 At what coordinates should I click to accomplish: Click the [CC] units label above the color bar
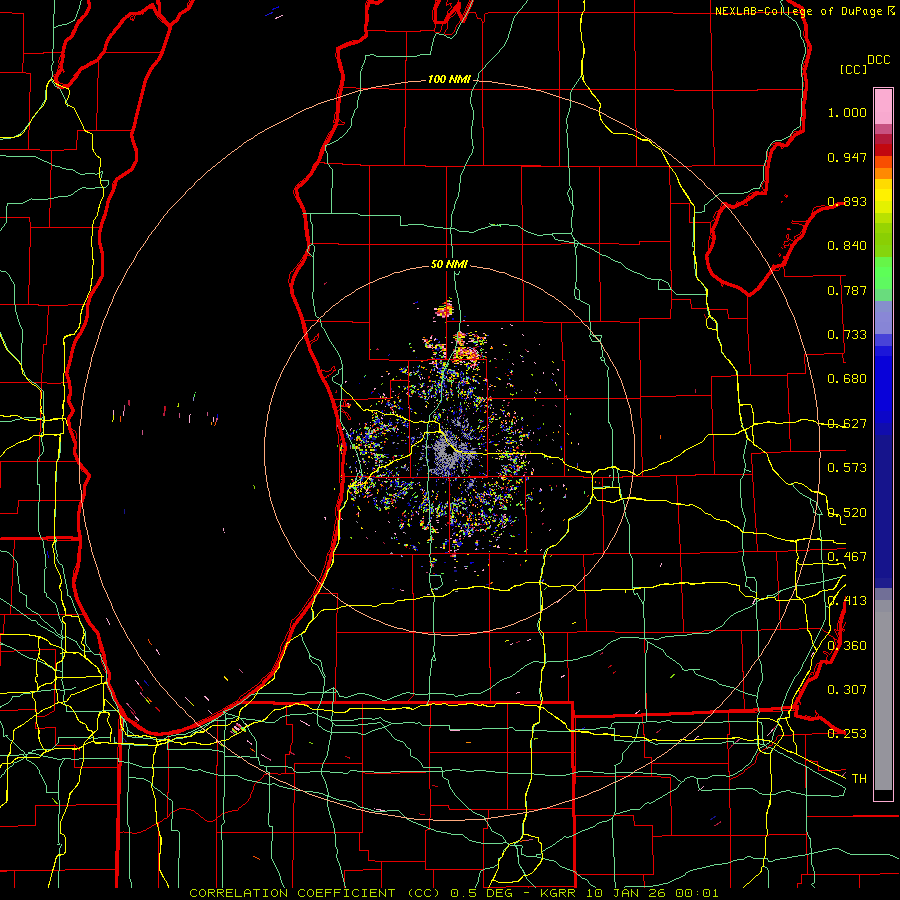coord(854,69)
